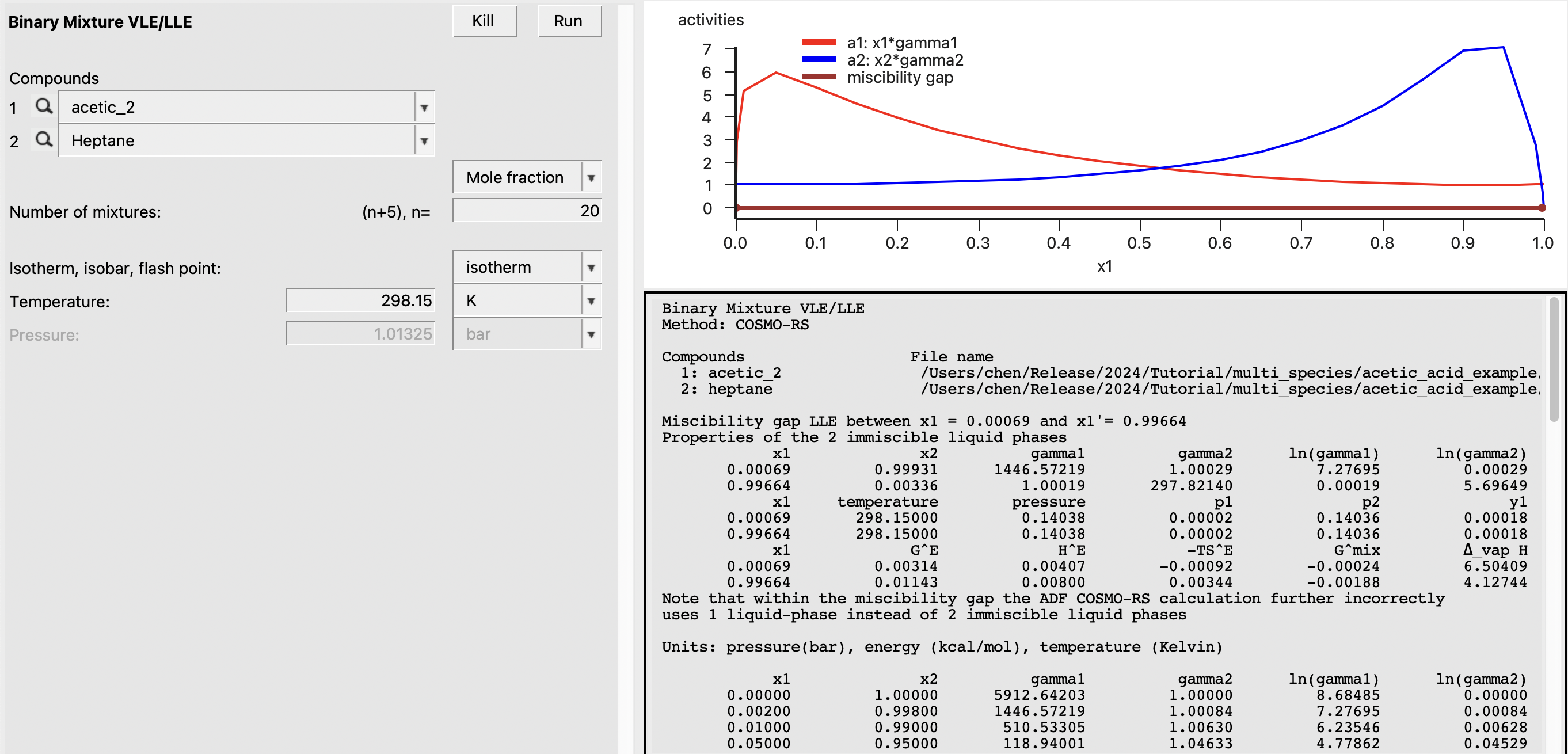Click the acetic_2 compound text field

click(237, 108)
